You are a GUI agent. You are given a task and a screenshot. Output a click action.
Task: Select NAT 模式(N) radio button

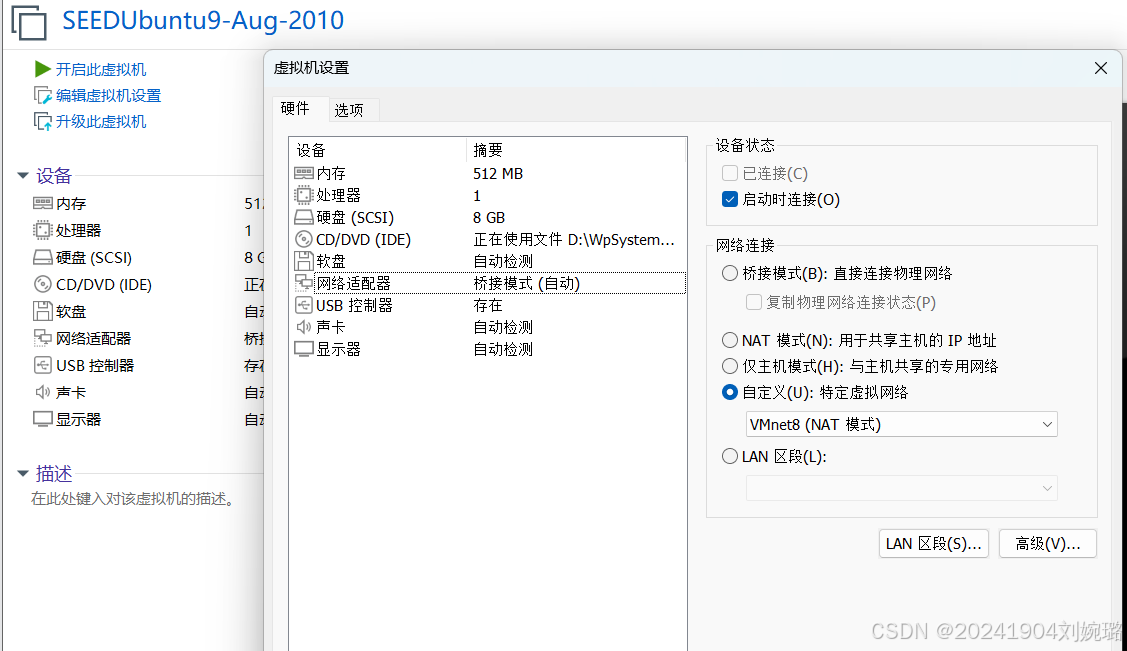coord(730,340)
